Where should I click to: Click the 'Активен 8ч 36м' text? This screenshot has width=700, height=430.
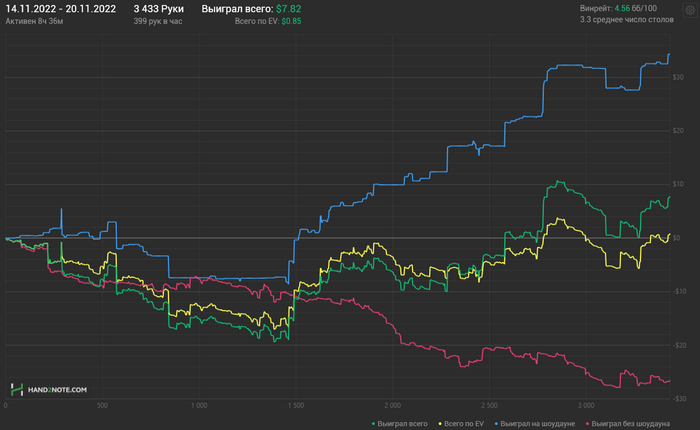(x=34, y=21)
